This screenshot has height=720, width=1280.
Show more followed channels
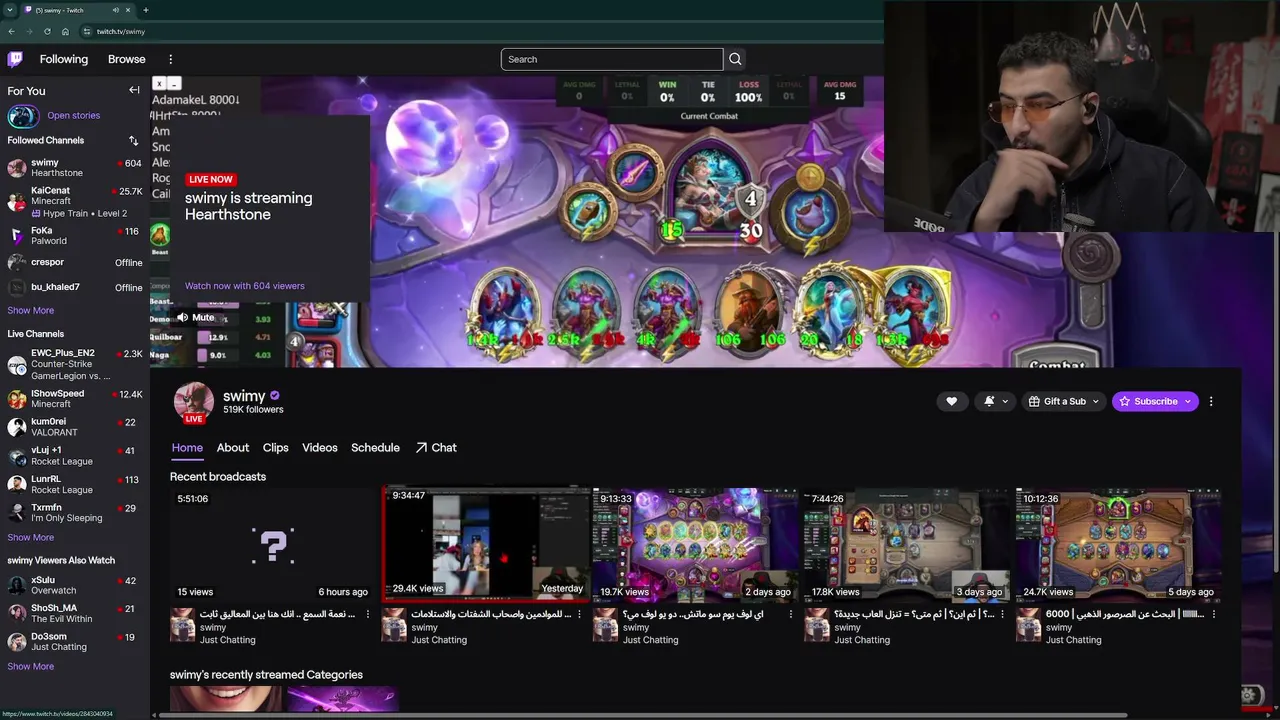[x=31, y=311]
